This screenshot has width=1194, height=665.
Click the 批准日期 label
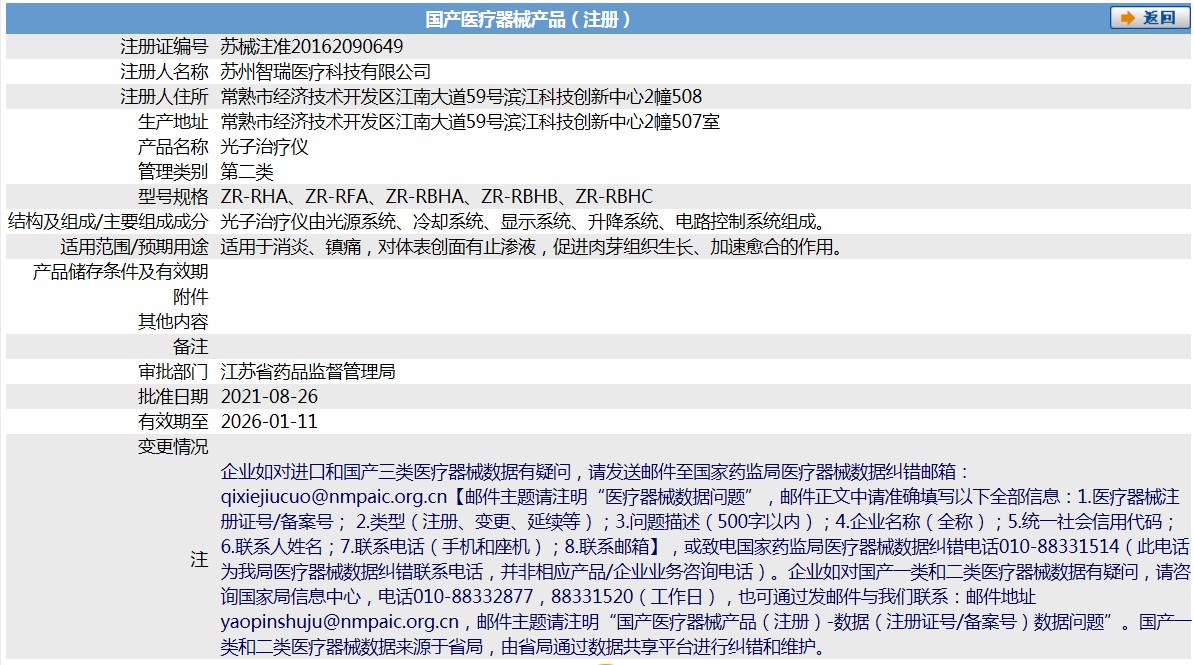click(x=173, y=397)
